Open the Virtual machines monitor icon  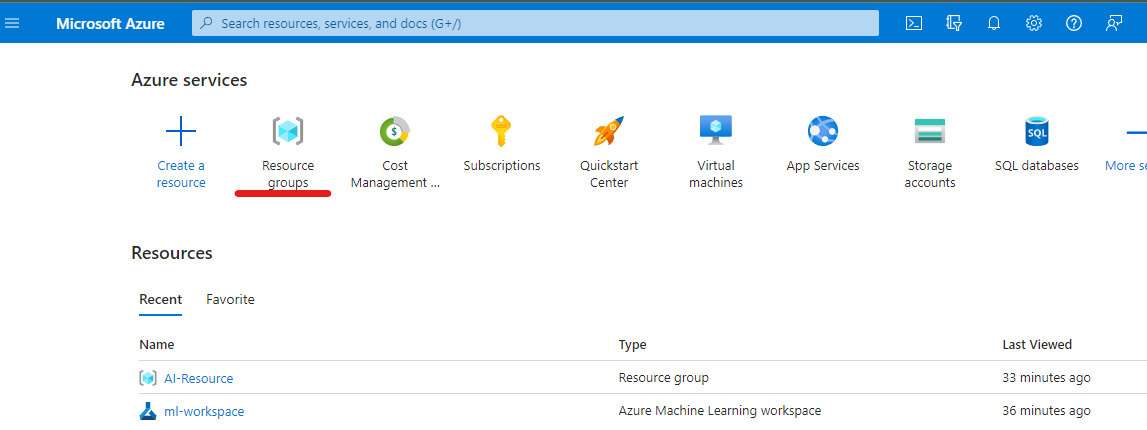[715, 130]
